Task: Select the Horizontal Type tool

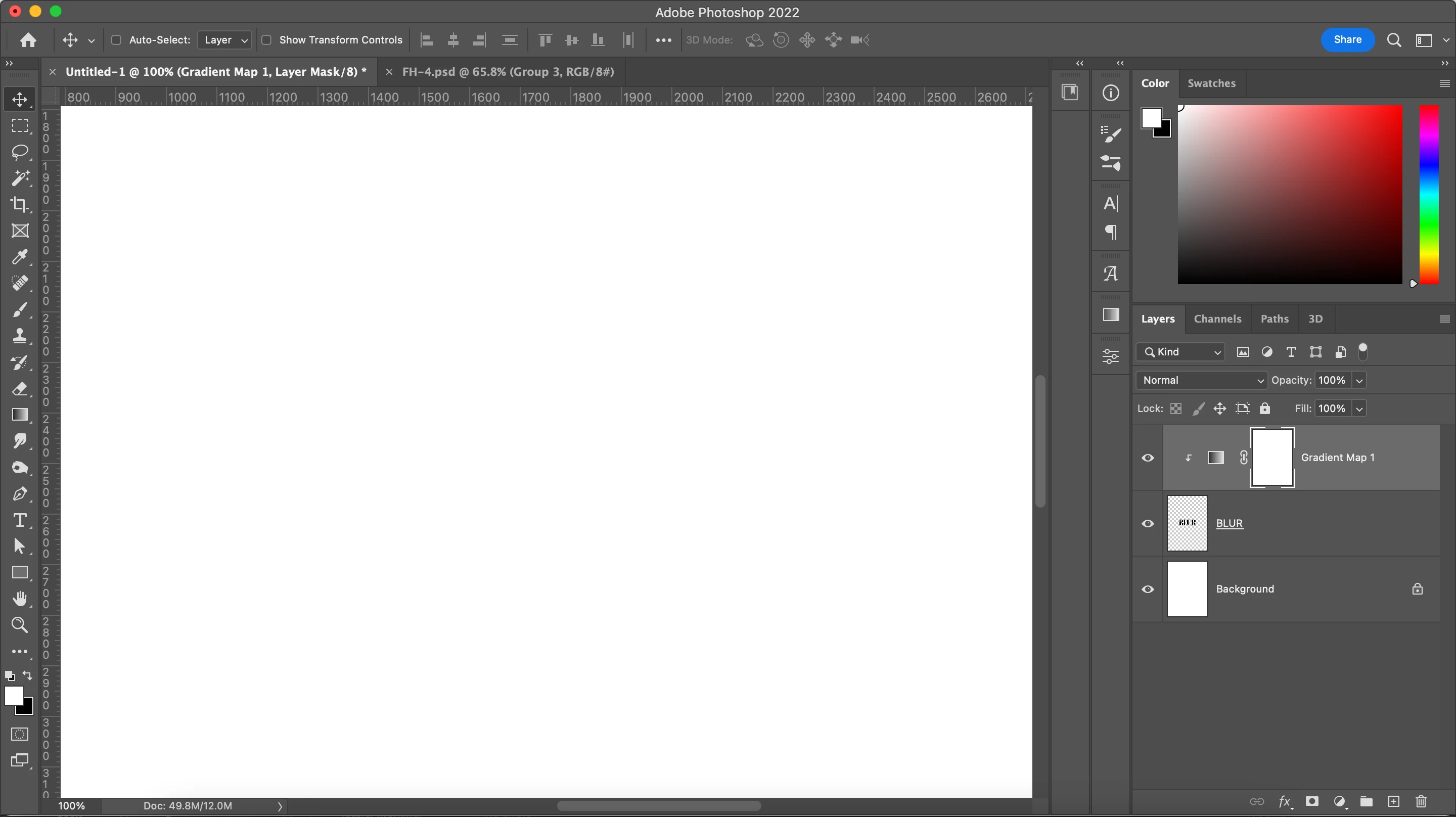Action: click(x=20, y=520)
